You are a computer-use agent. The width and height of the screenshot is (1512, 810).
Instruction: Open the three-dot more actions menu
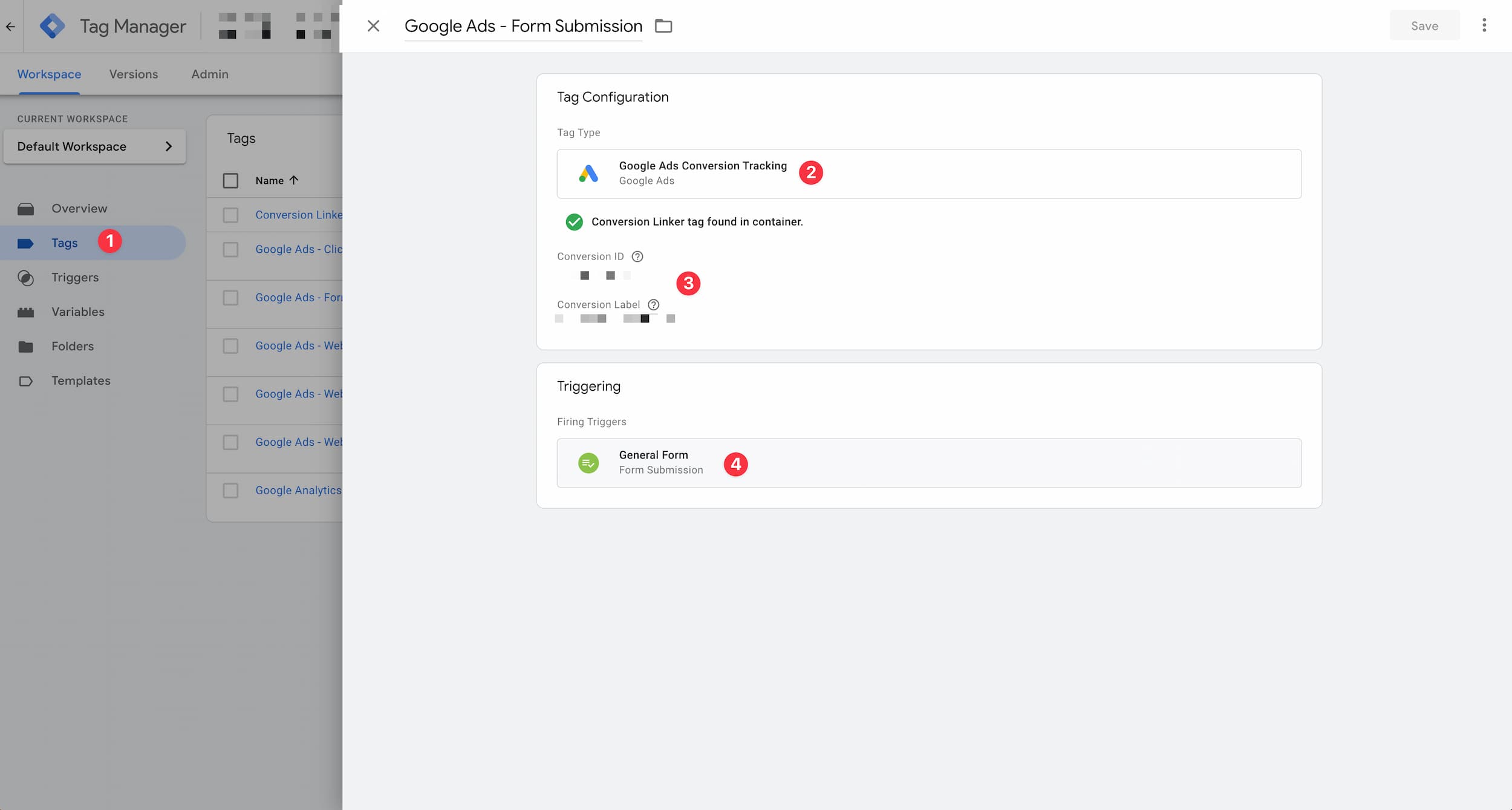tap(1484, 25)
